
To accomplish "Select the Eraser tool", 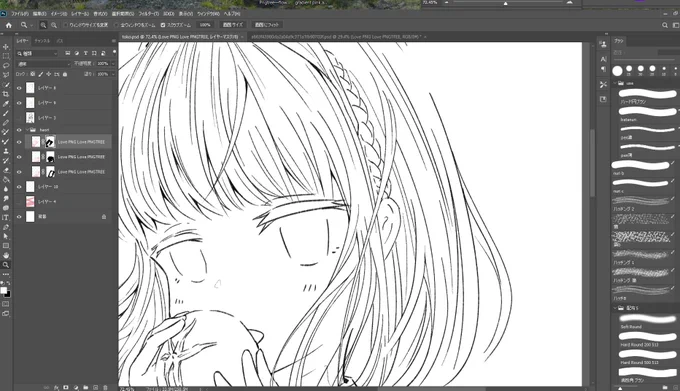I will click(x=6, y=170).
